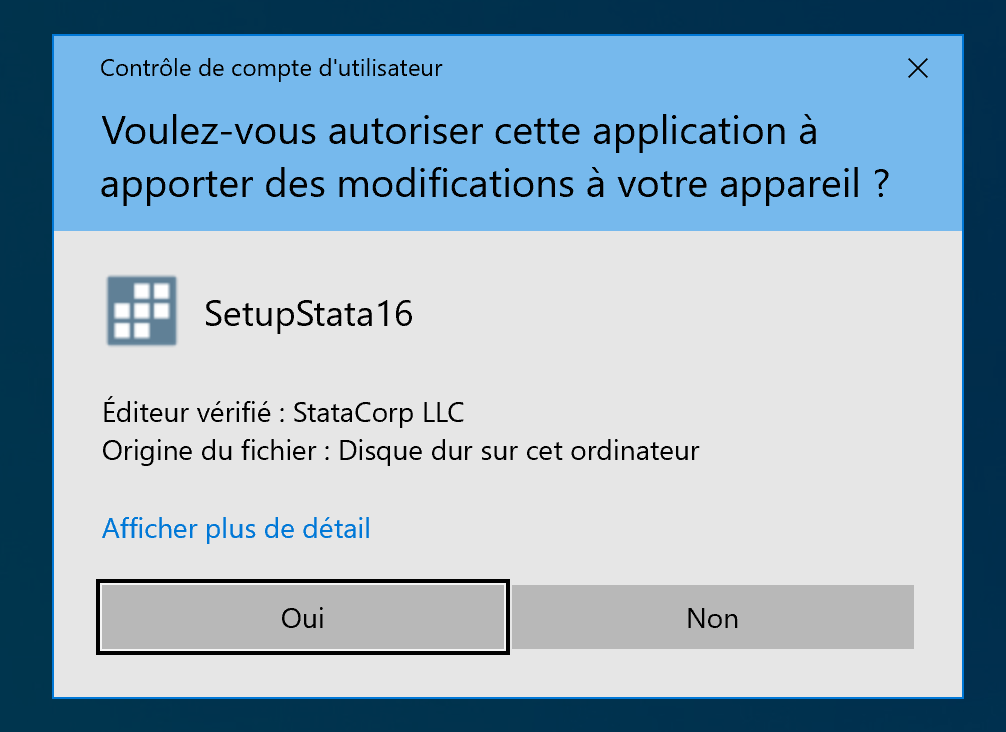Click the word LLC after StataCorp
The image size is (1006, 732).
[444, 411]
